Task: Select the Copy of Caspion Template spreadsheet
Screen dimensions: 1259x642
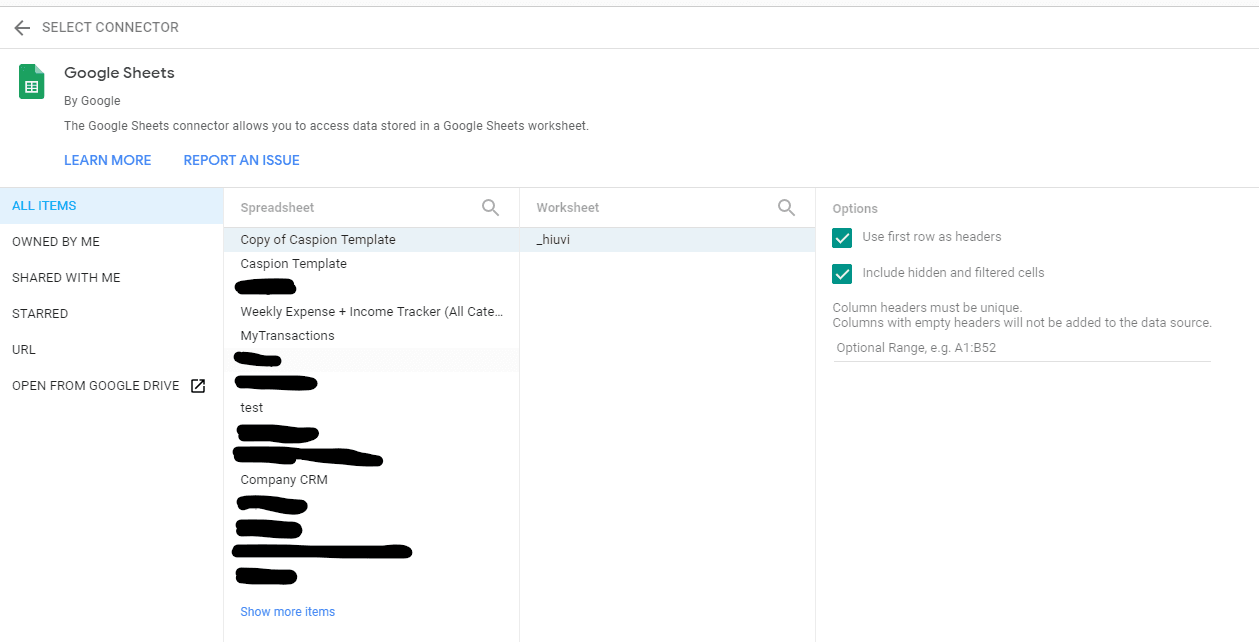Action: coord(371,240)
